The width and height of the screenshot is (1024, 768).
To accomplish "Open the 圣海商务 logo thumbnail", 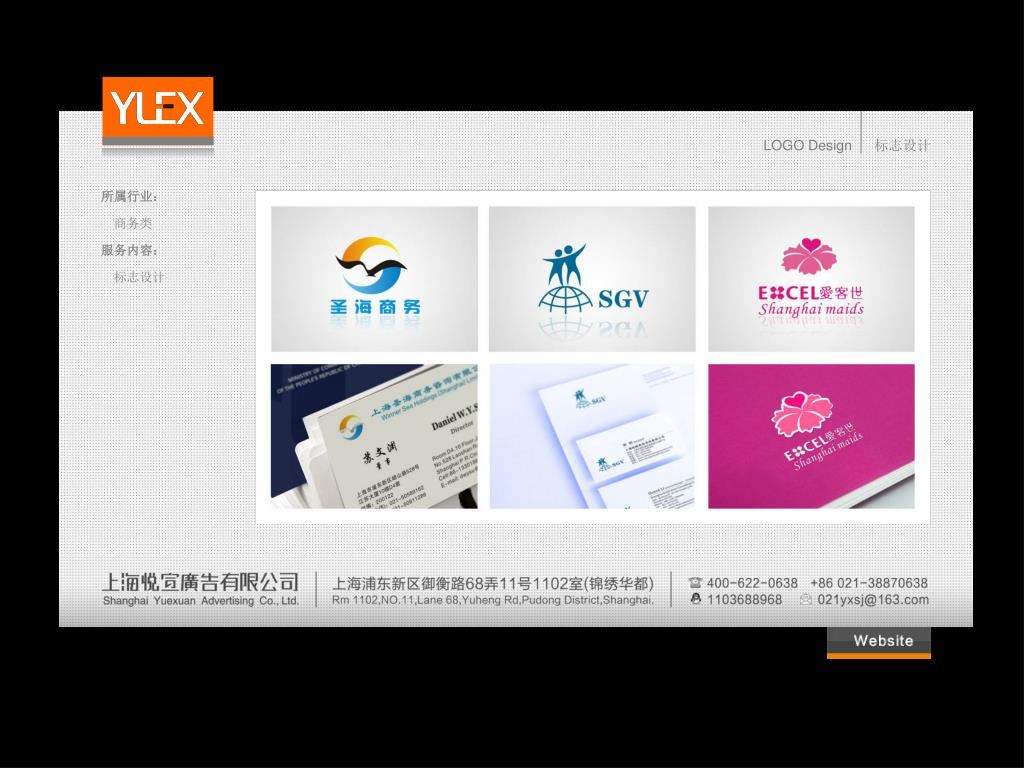I will pos(374,279).
